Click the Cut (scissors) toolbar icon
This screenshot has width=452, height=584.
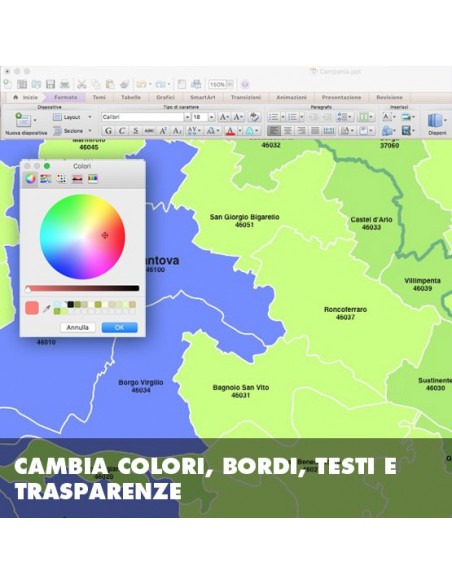point(82,85)
